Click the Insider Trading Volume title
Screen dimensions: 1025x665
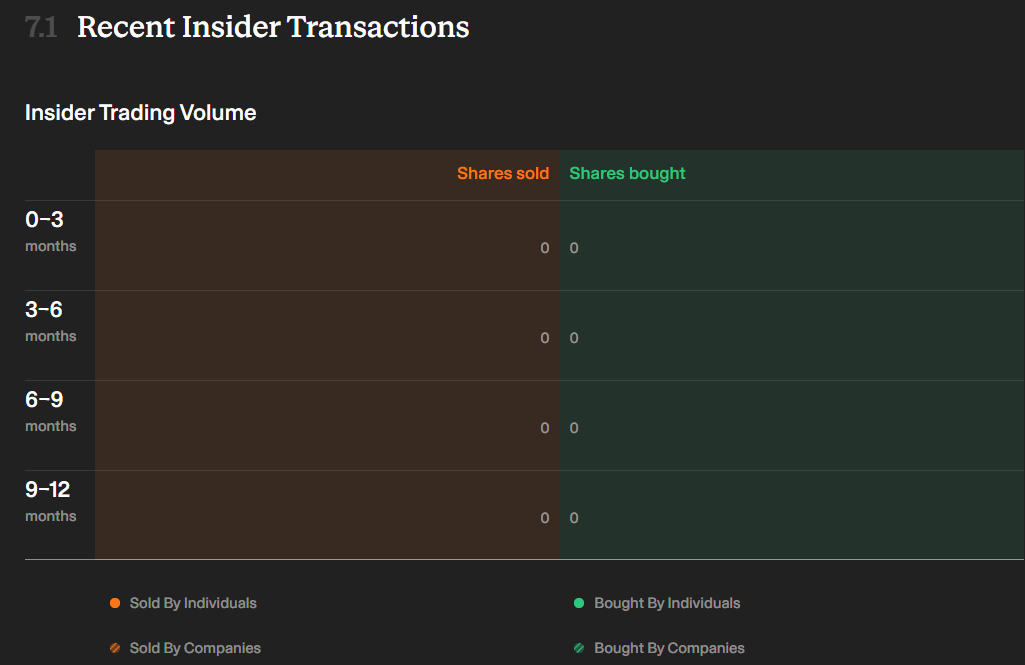(141, 112)
